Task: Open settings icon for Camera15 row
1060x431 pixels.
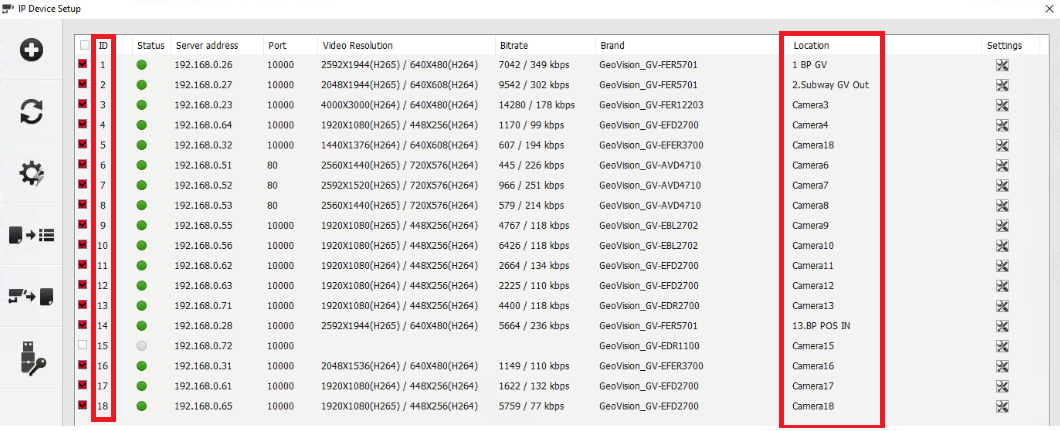Action: (1002, 346)
